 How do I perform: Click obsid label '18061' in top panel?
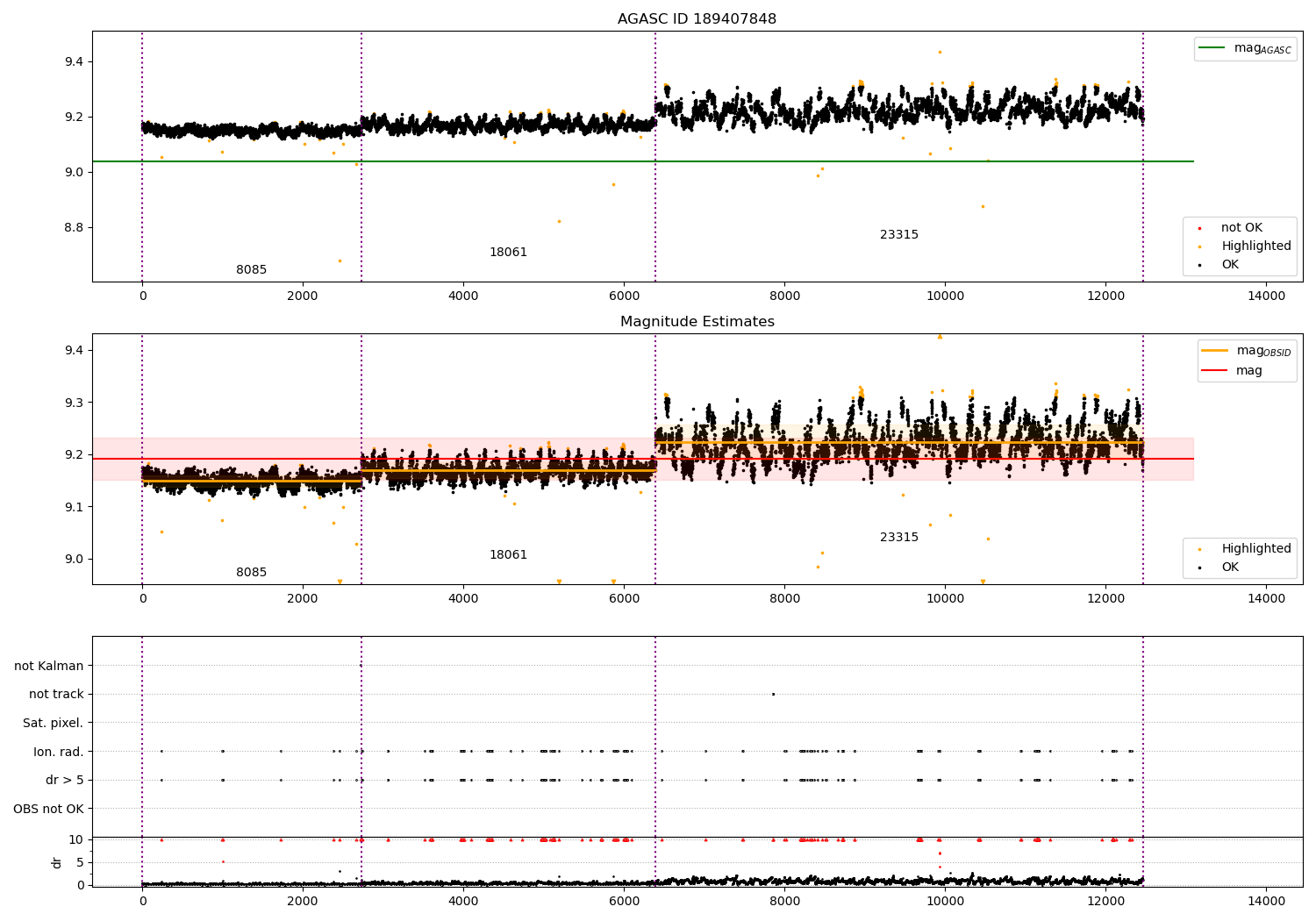click(508, 253)
